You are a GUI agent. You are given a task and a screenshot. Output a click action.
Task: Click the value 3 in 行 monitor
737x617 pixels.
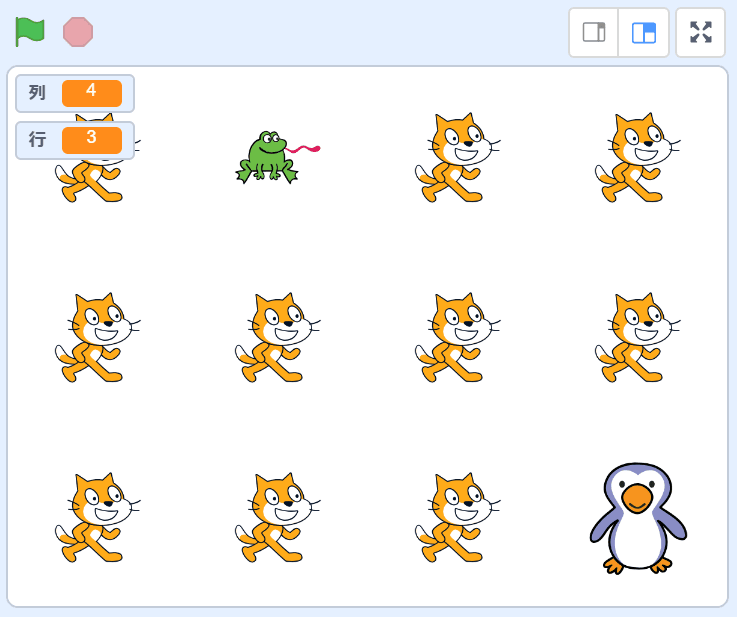point(92,140)
